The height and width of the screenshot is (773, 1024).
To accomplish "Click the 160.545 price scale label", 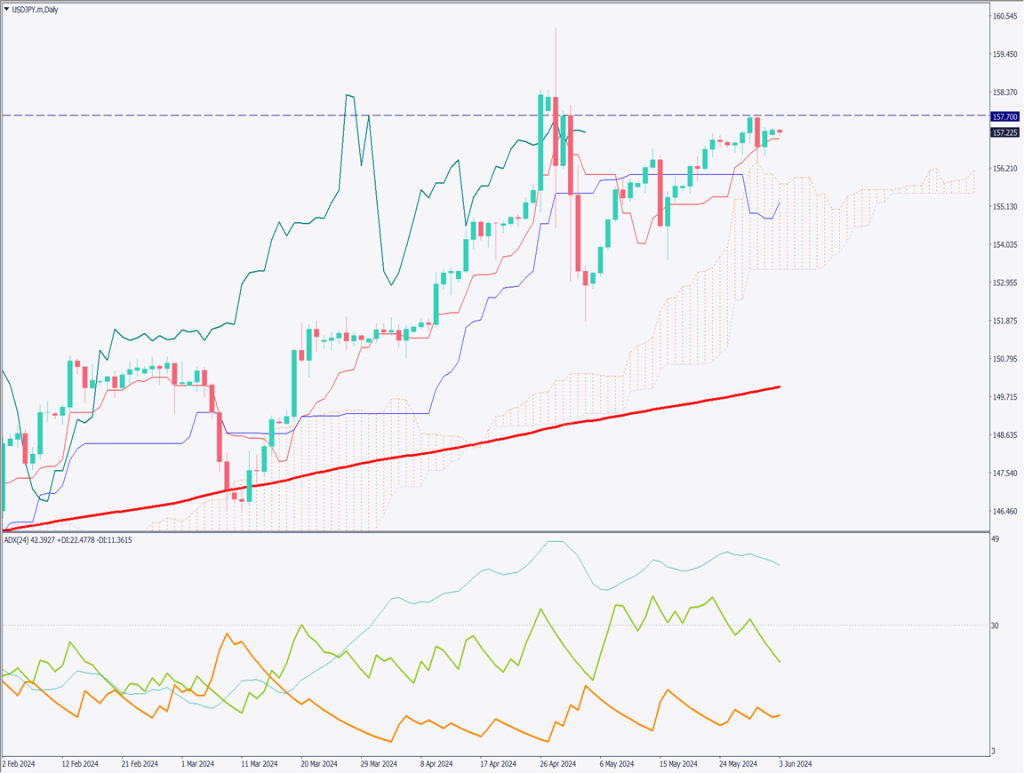I will point(1003,16).
